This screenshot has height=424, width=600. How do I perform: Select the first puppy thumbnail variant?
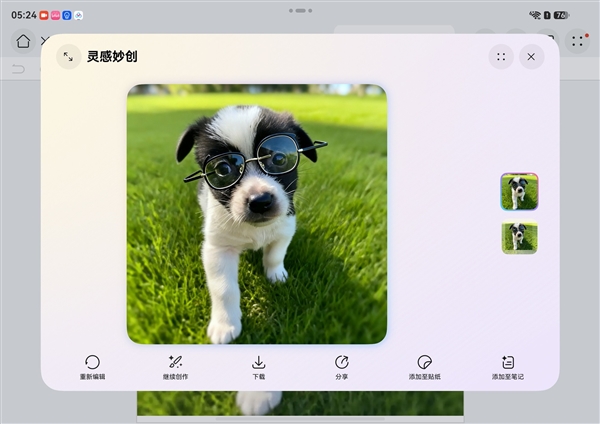(519, 191)
